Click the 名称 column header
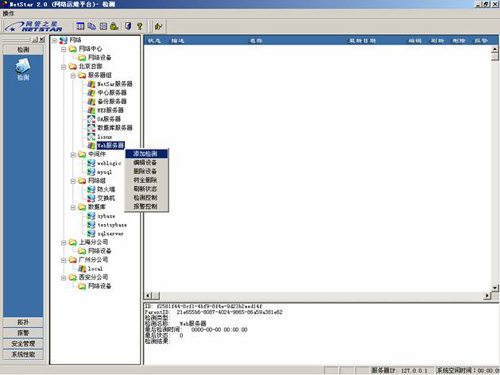The image size is (500, 375). (256, 41)
